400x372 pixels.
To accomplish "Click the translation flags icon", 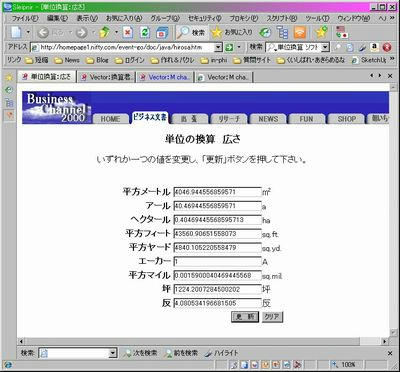I will tap(342, 32).
